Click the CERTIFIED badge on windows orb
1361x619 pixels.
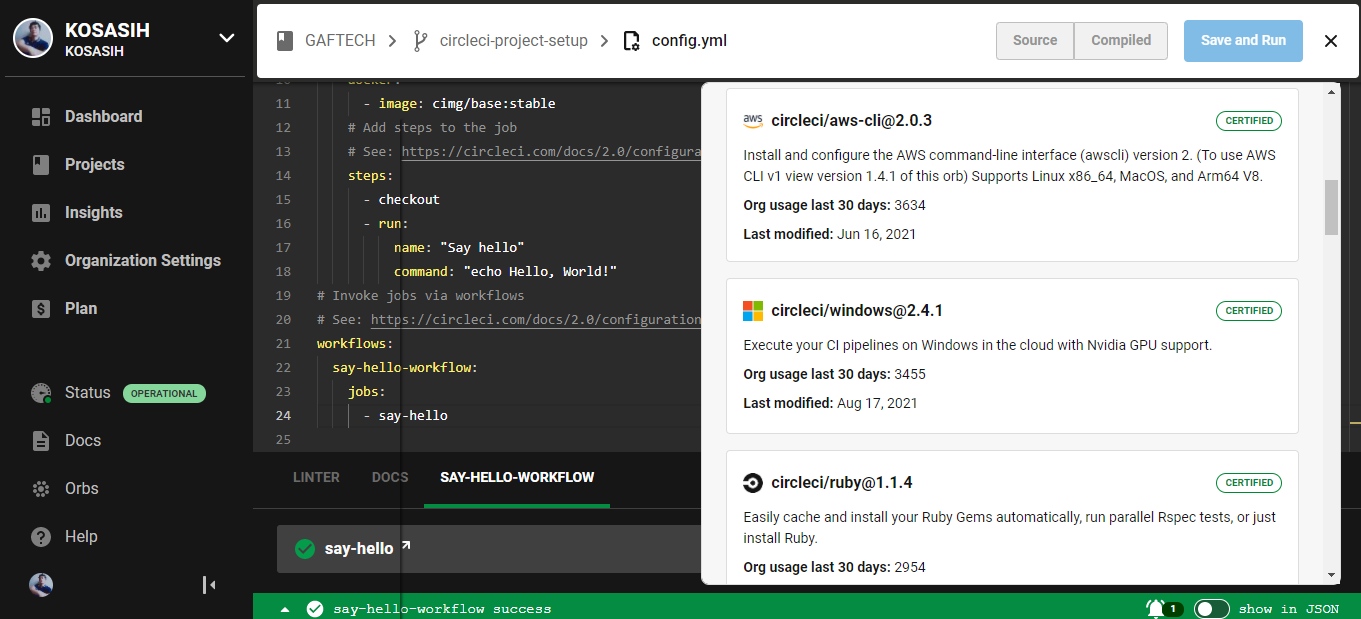pyautogui.click(x=1249, y=311)
